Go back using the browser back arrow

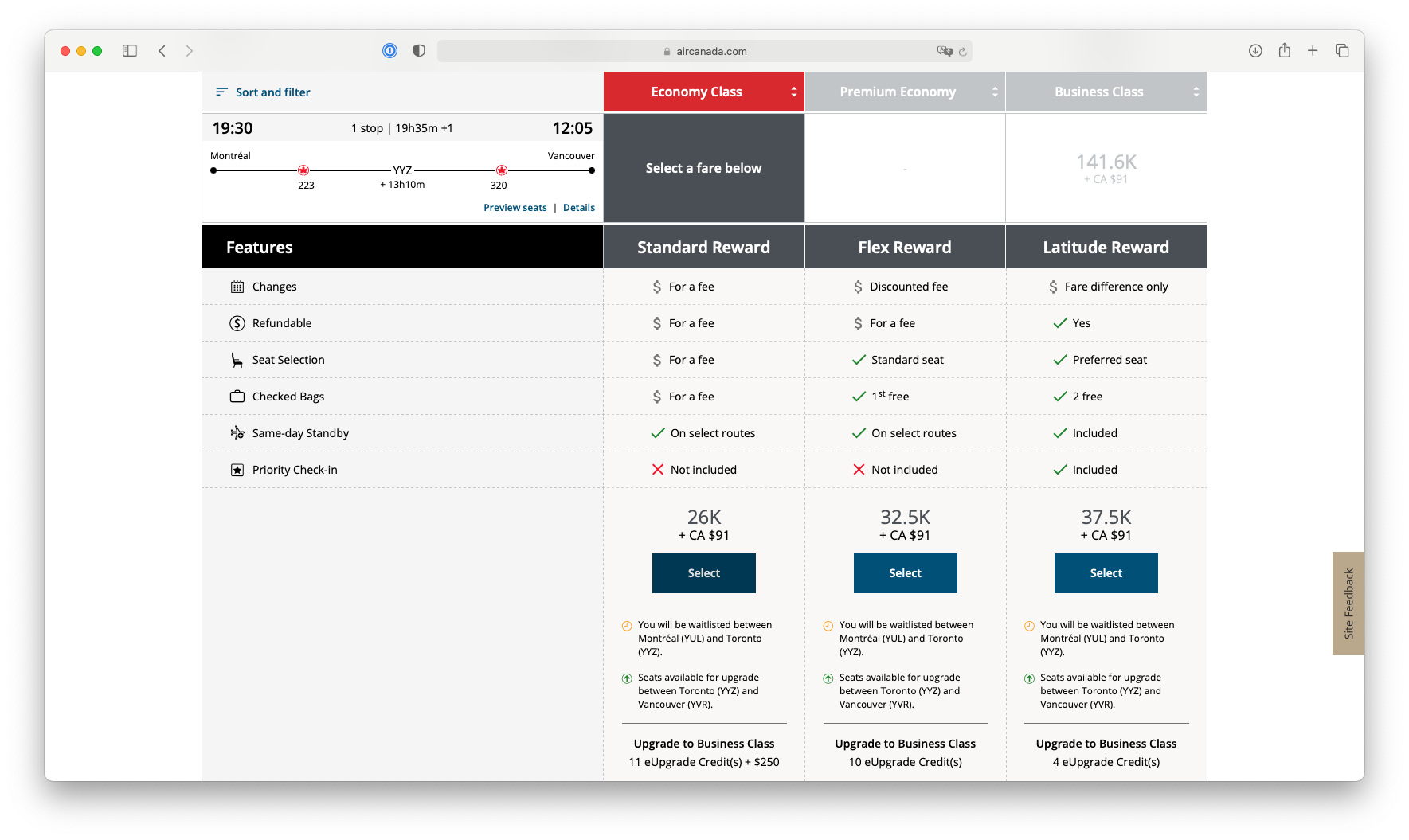pyautogui.click(x=162, y=51)
